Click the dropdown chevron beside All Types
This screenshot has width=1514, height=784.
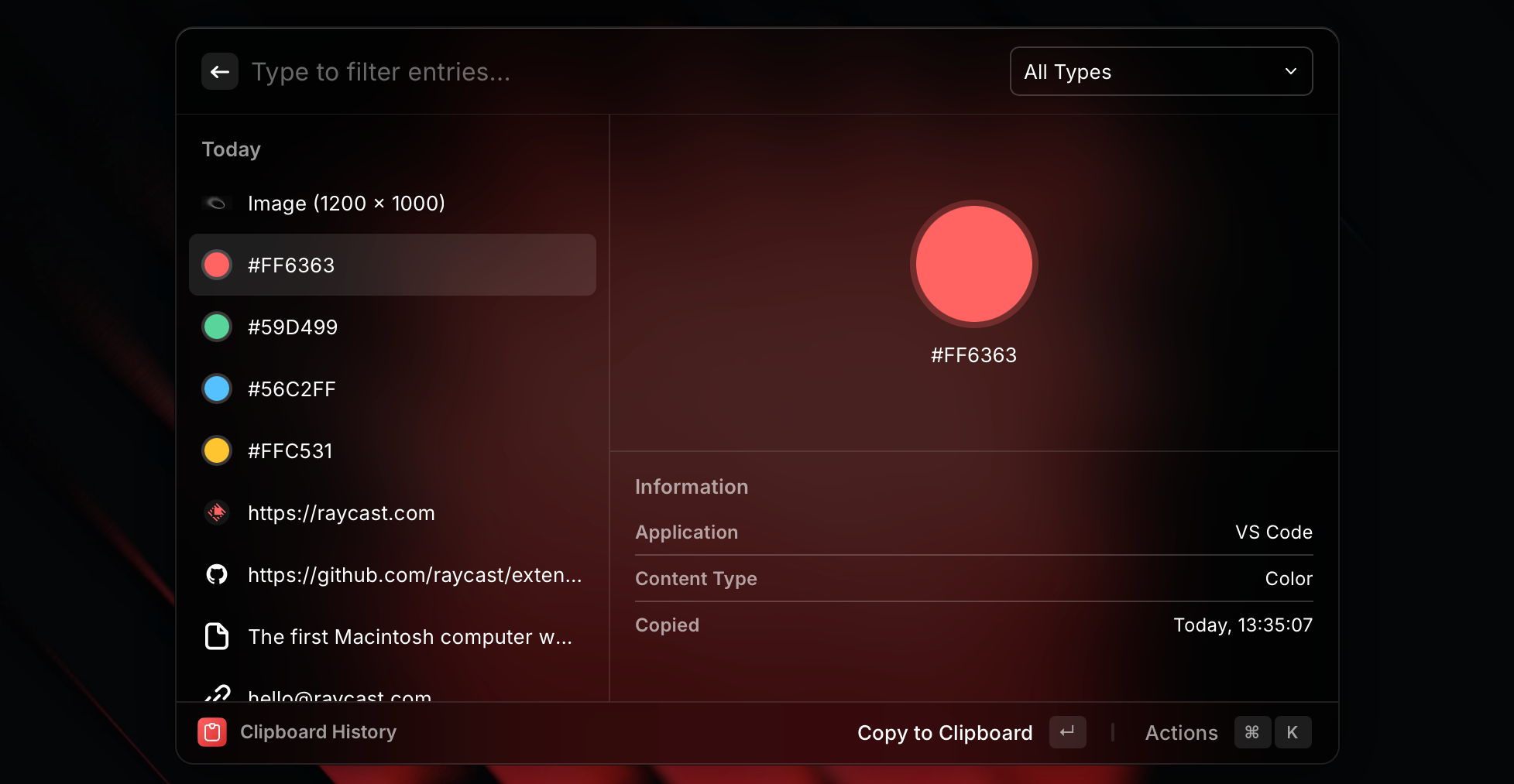pos(1290,71)
